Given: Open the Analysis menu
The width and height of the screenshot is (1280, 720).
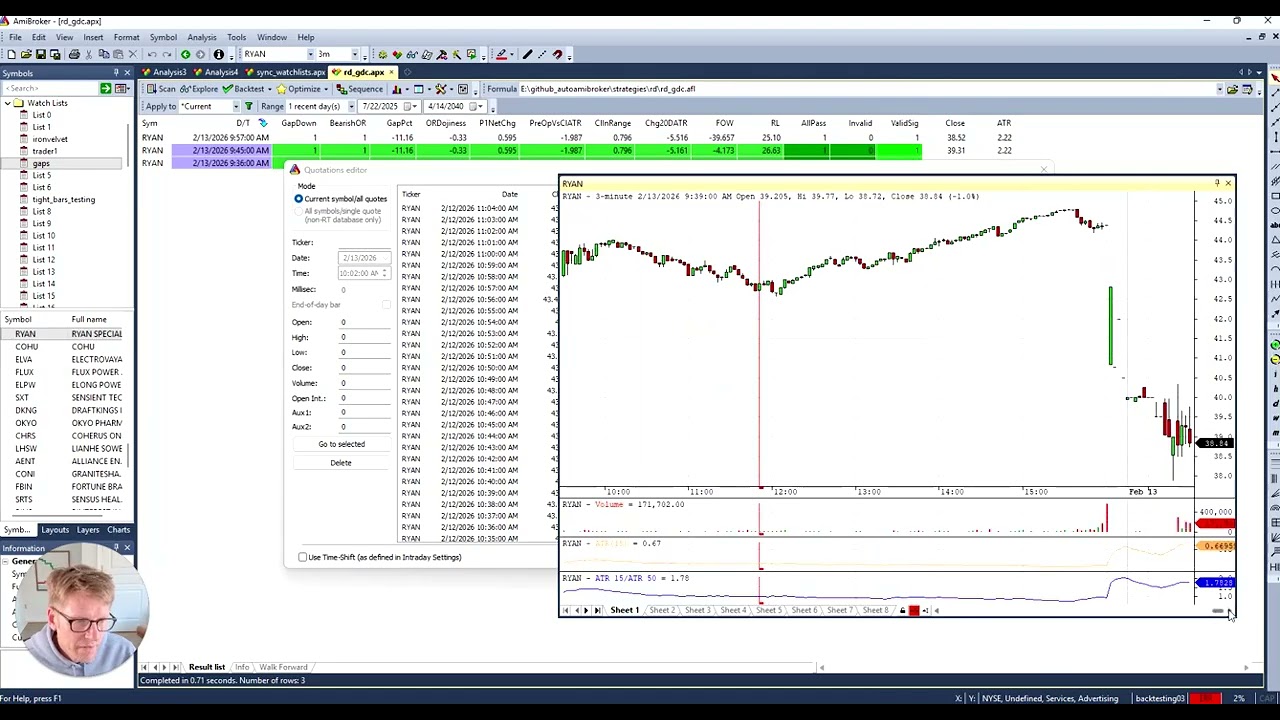Looking at the screenshot, I should coord(201,37).
